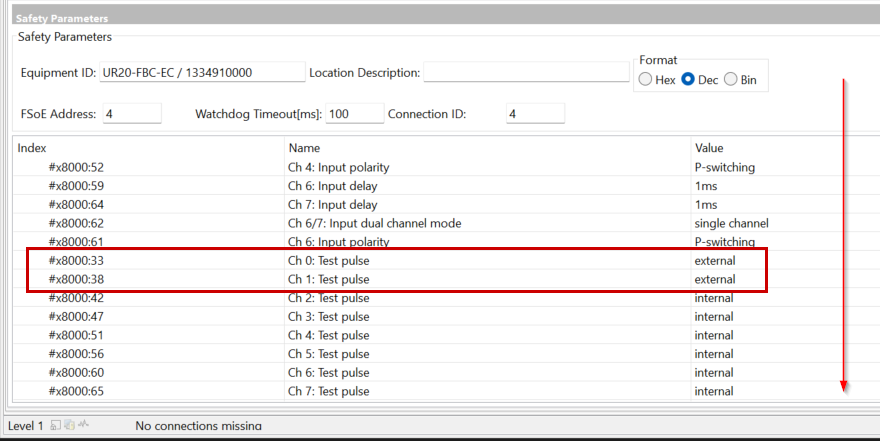Image resolution: width=880 pixels, height=441 pixels.
Task: Click internal value of Ch 5 Test pulse
Action: pyautogui.click(x=714, y=353)
